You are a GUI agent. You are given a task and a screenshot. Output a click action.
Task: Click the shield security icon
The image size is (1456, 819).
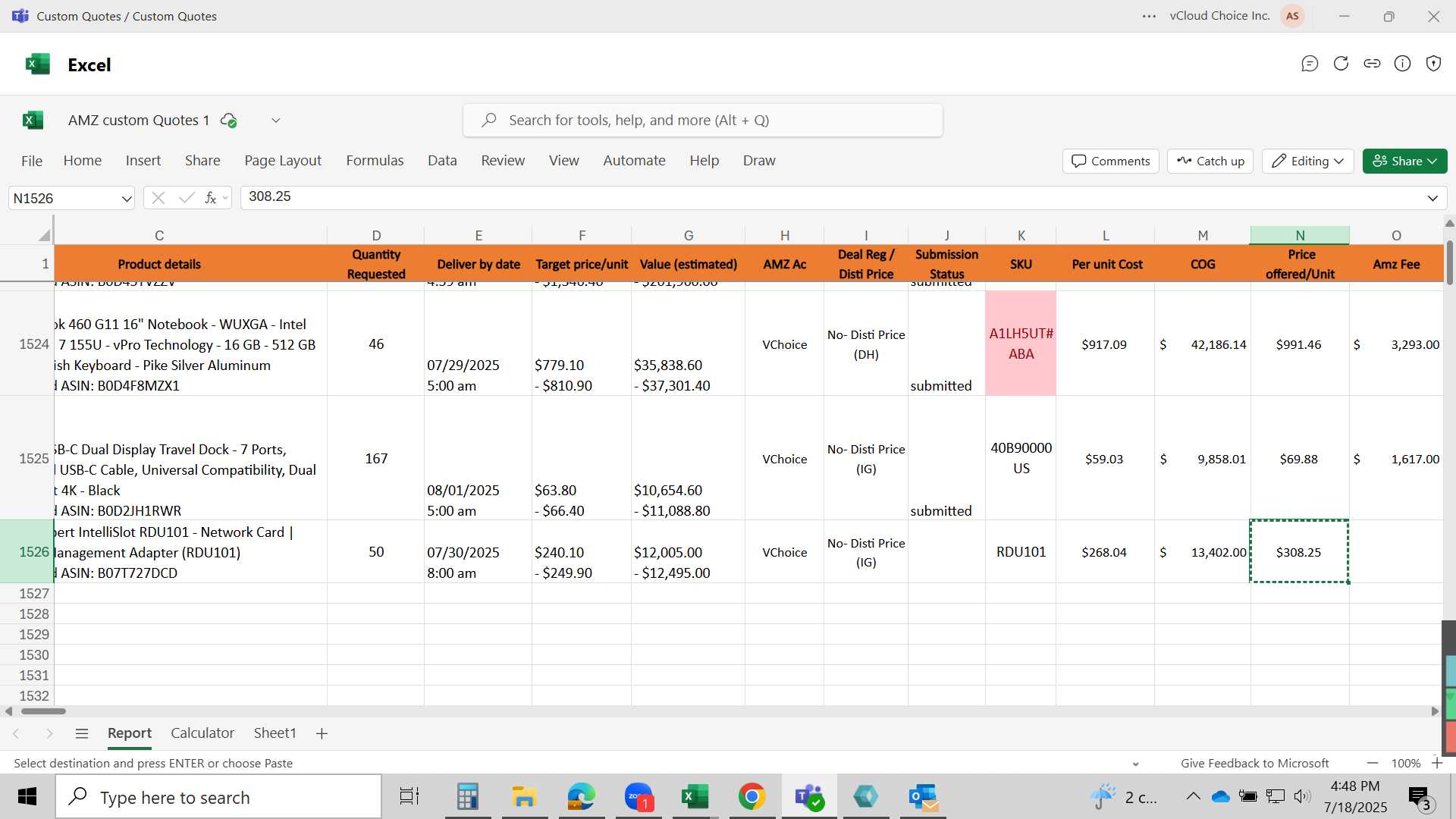coord(1433,64)
